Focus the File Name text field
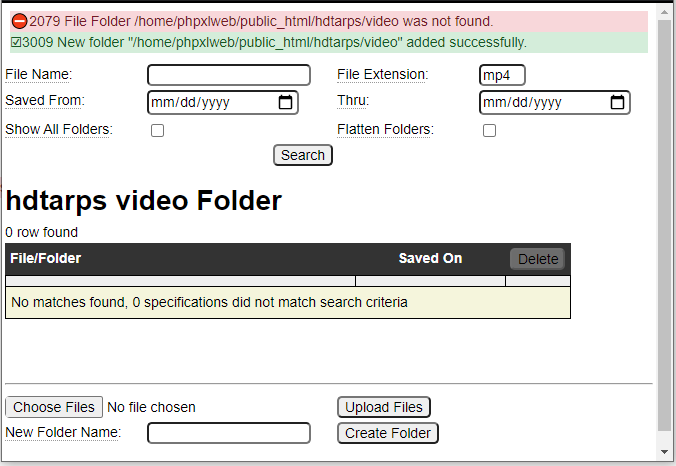The width and height of the screenshot is (676, 466). (x=228, y=75)
